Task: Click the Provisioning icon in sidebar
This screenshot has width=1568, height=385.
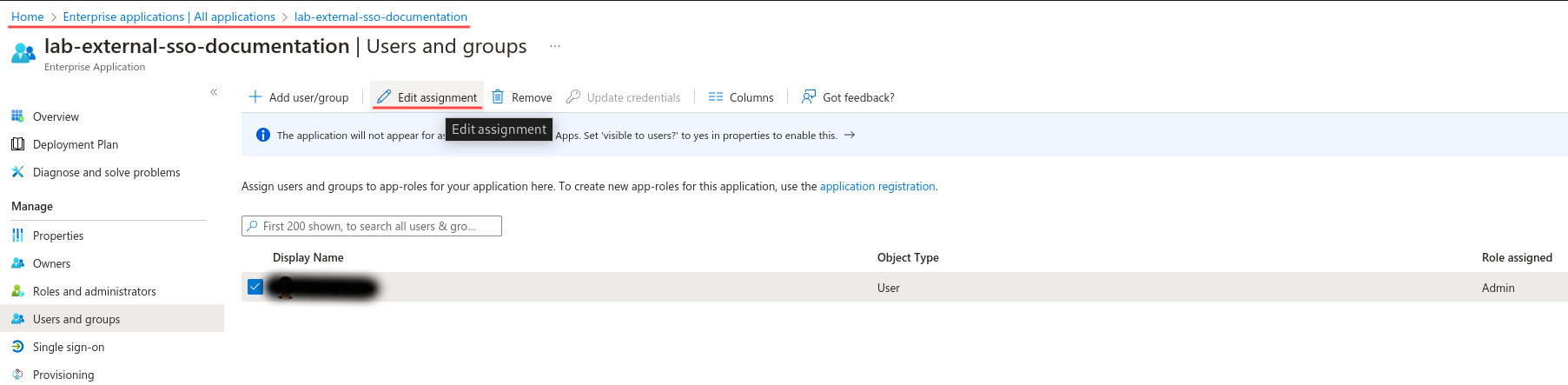Action: [x=17, y=374]
